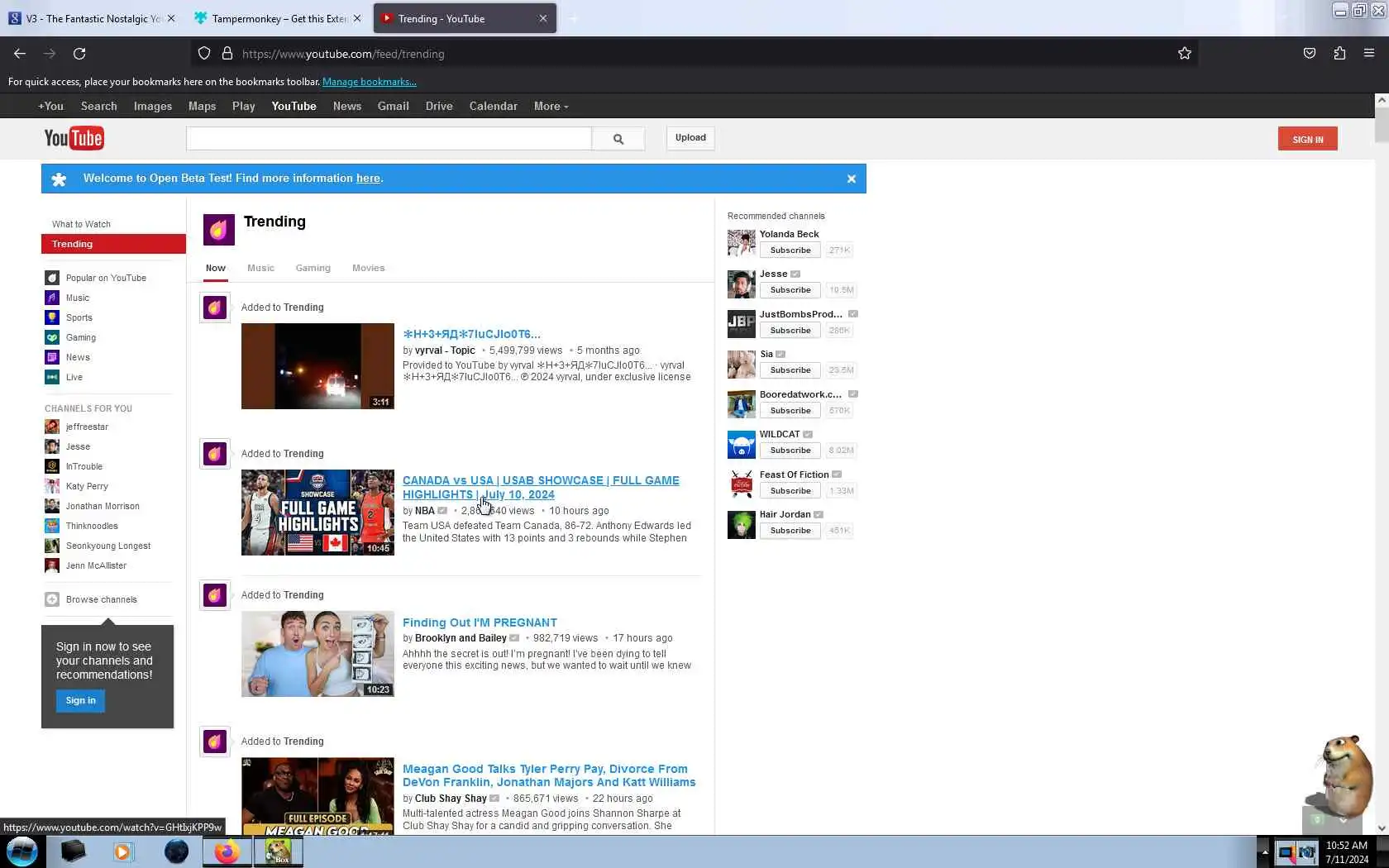Show hidden system tray icons
Viewport: 1389px width, 868px height.
tap(1264, 852)
